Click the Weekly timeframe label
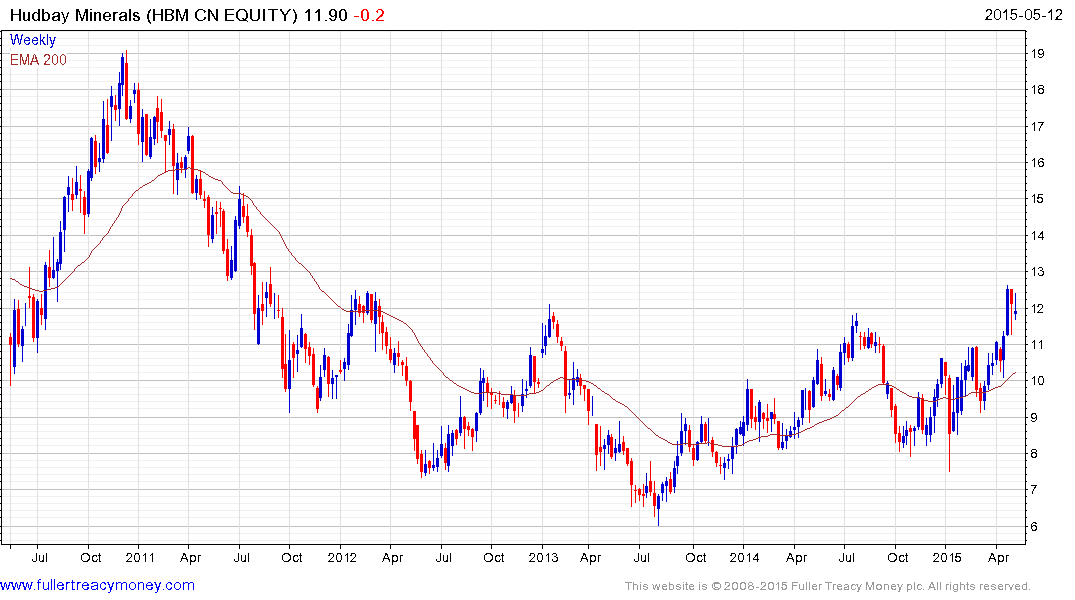 click(x=33, y=40)
